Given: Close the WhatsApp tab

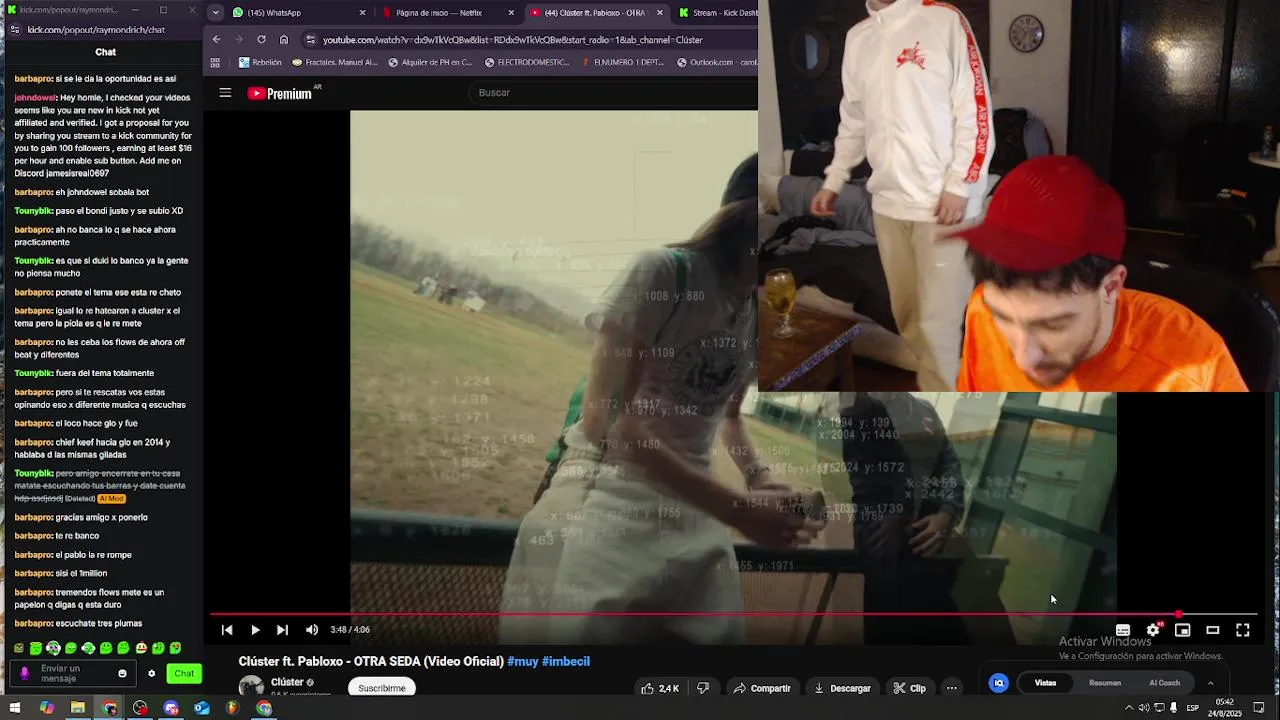Looking at the screenshot, I should (361, 13).
